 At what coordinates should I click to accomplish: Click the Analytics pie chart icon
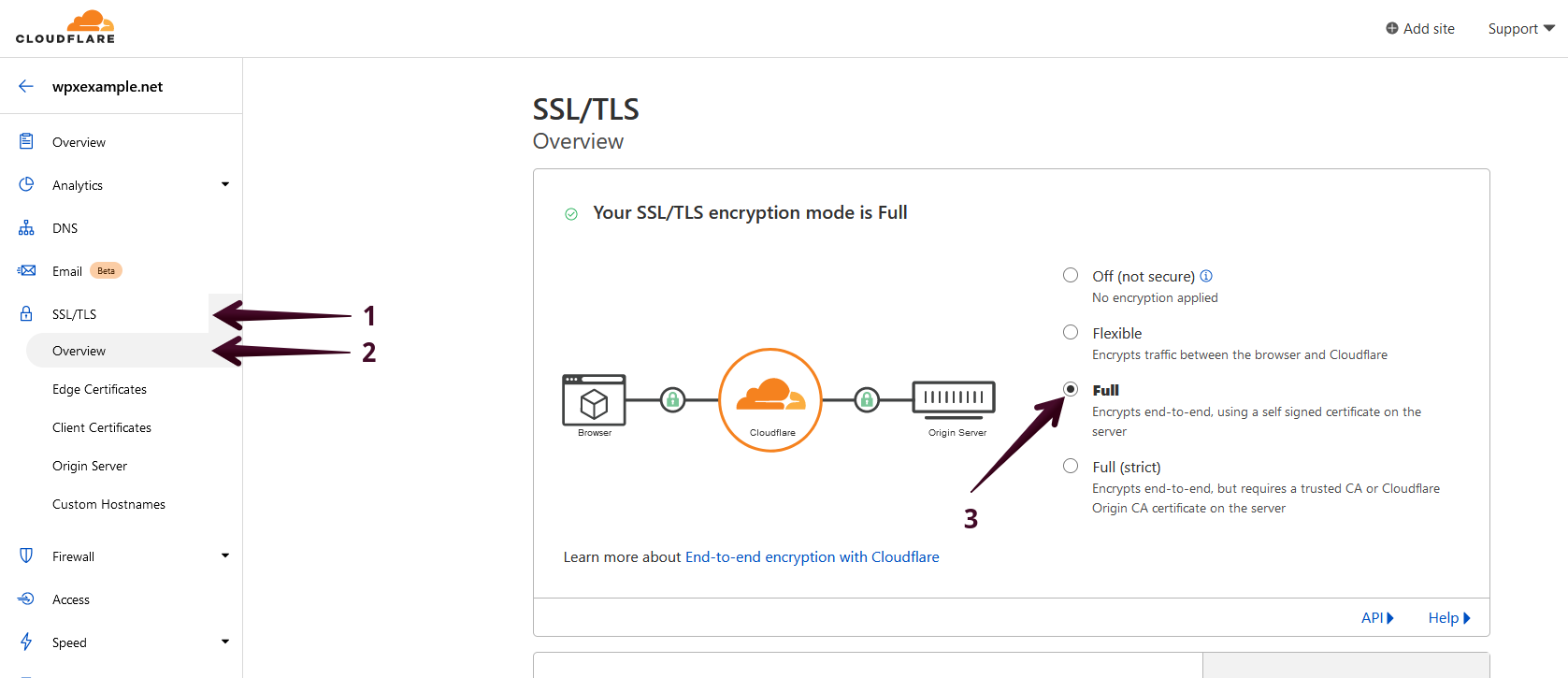pos(26,184)
